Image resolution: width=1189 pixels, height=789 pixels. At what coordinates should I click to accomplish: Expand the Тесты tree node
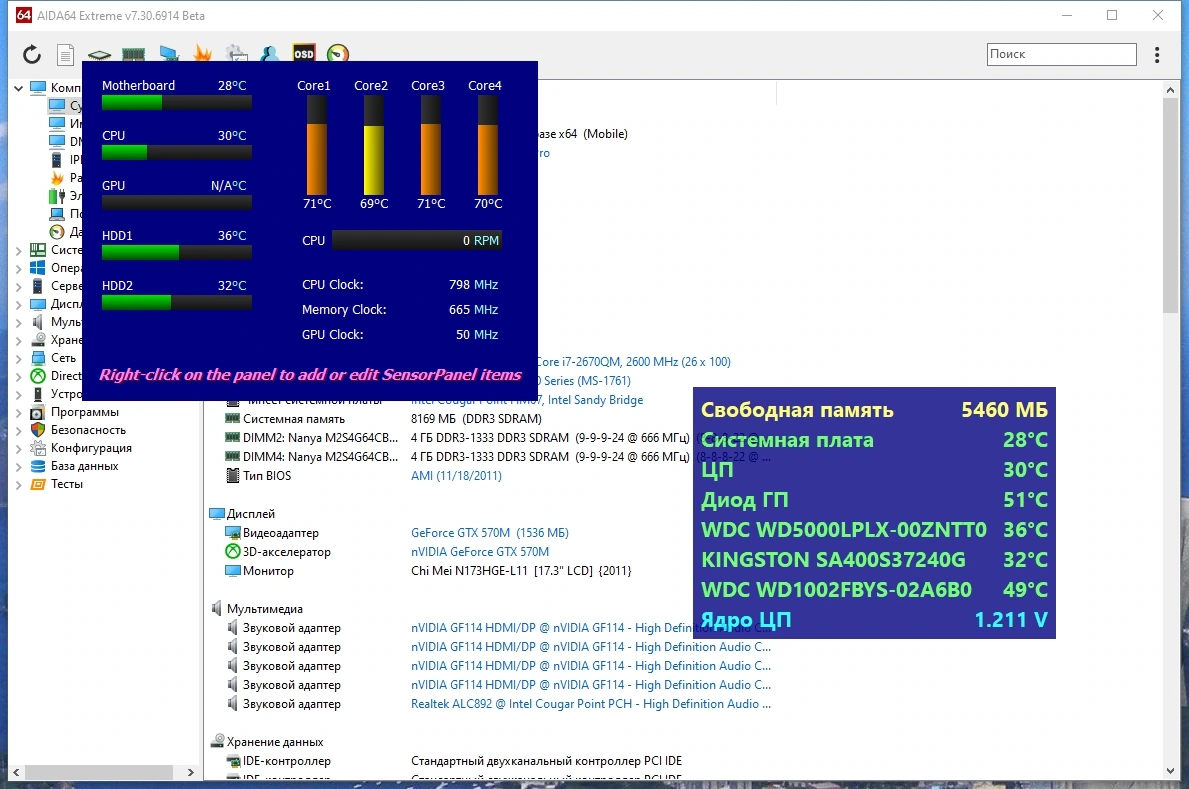click(x=18, y=484)
